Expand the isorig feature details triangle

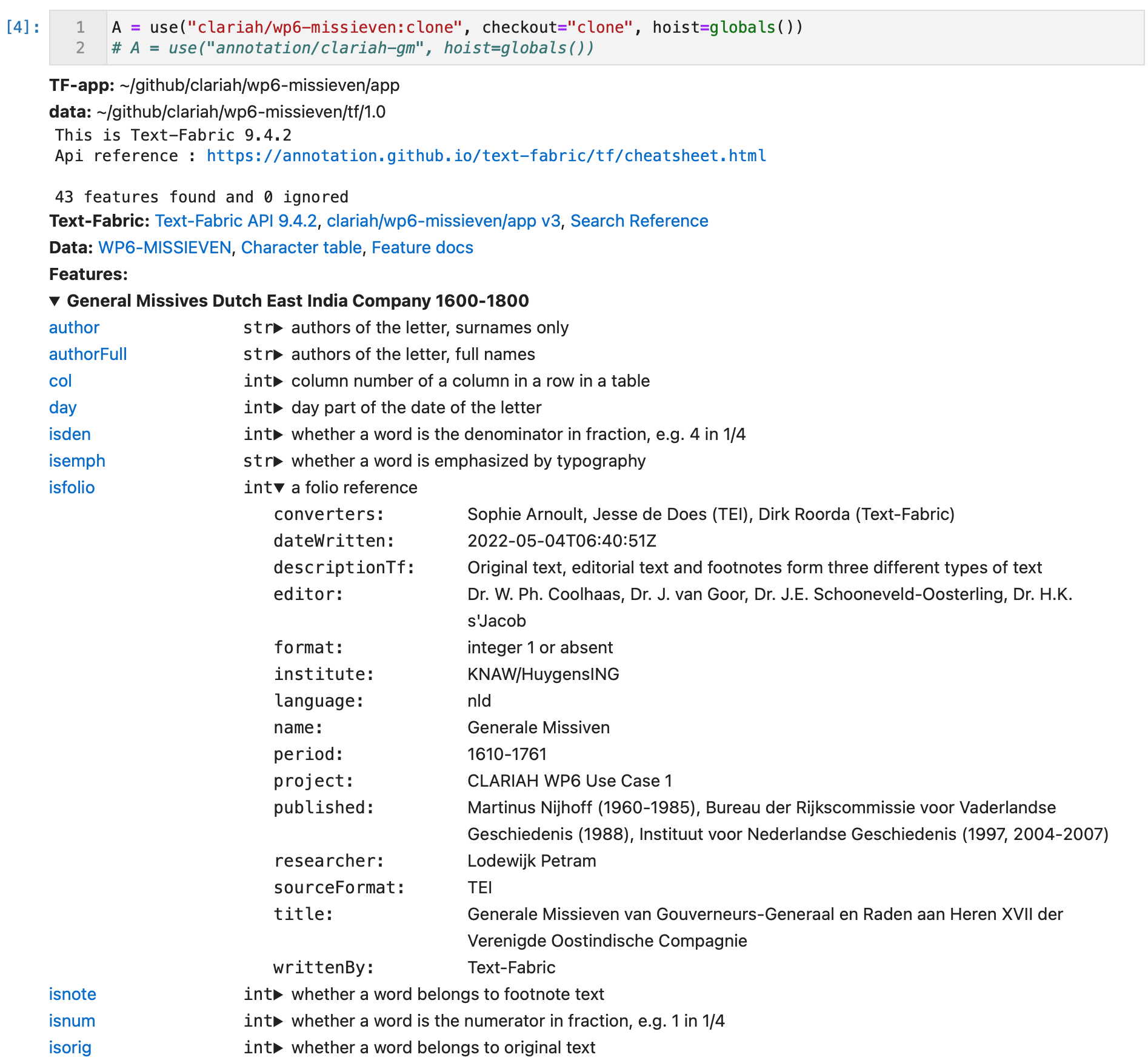click(x=278, y=1048)
